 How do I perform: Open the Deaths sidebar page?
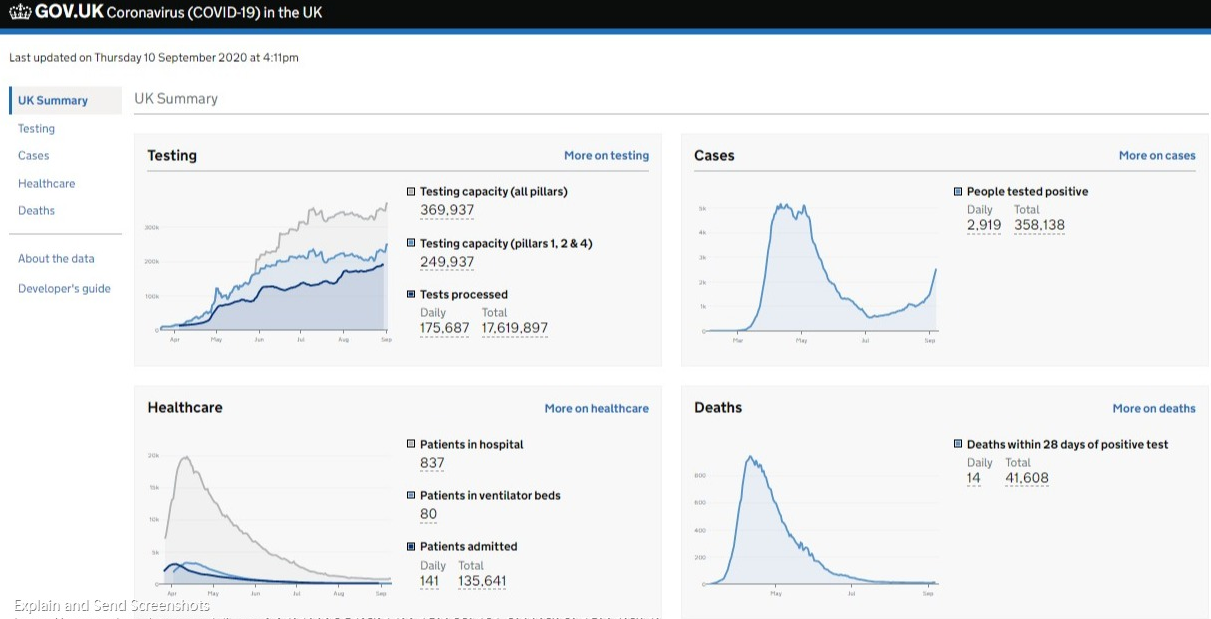(x=36, y=210)
